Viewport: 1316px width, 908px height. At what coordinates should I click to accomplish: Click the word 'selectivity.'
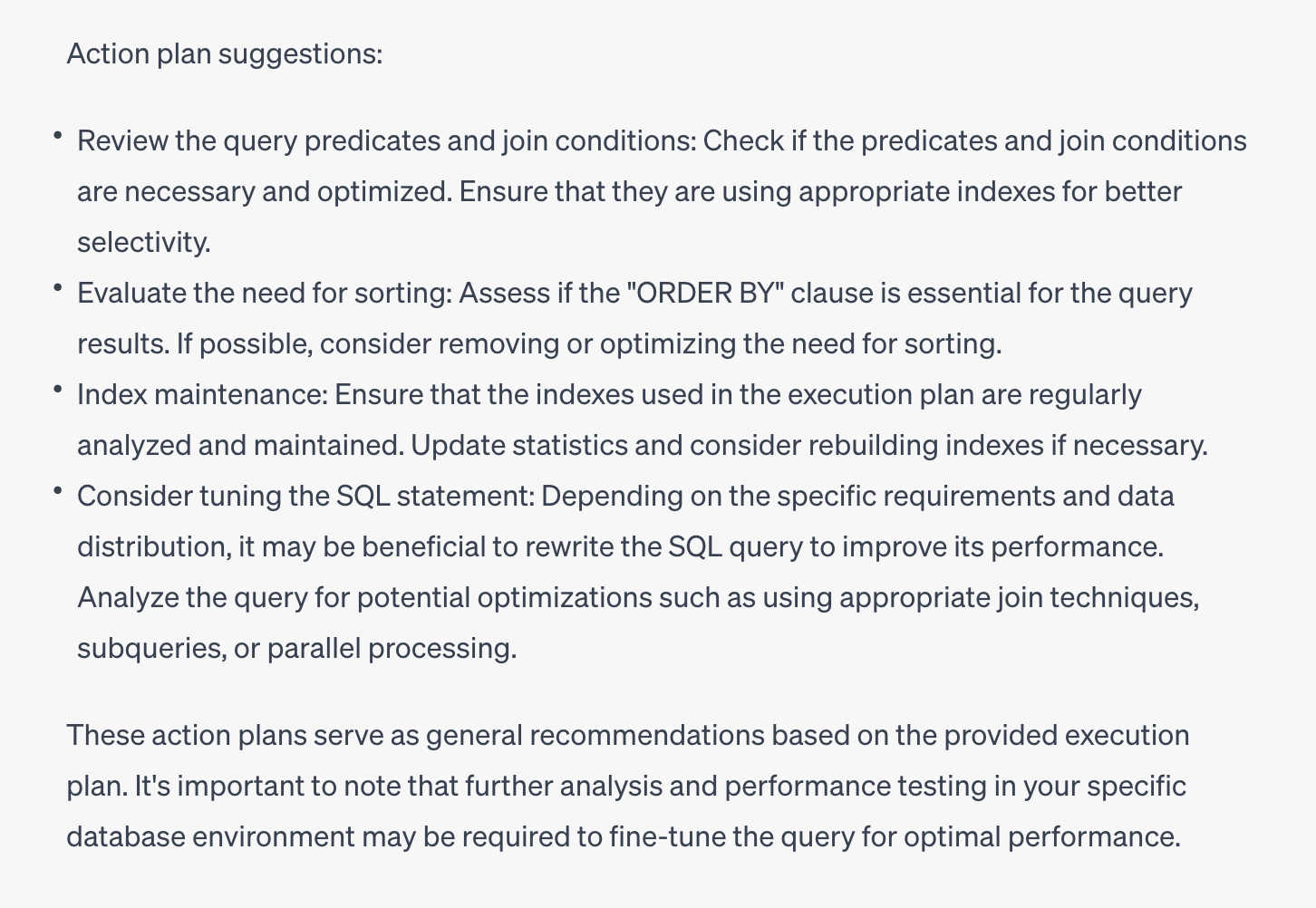pos(143,243)
